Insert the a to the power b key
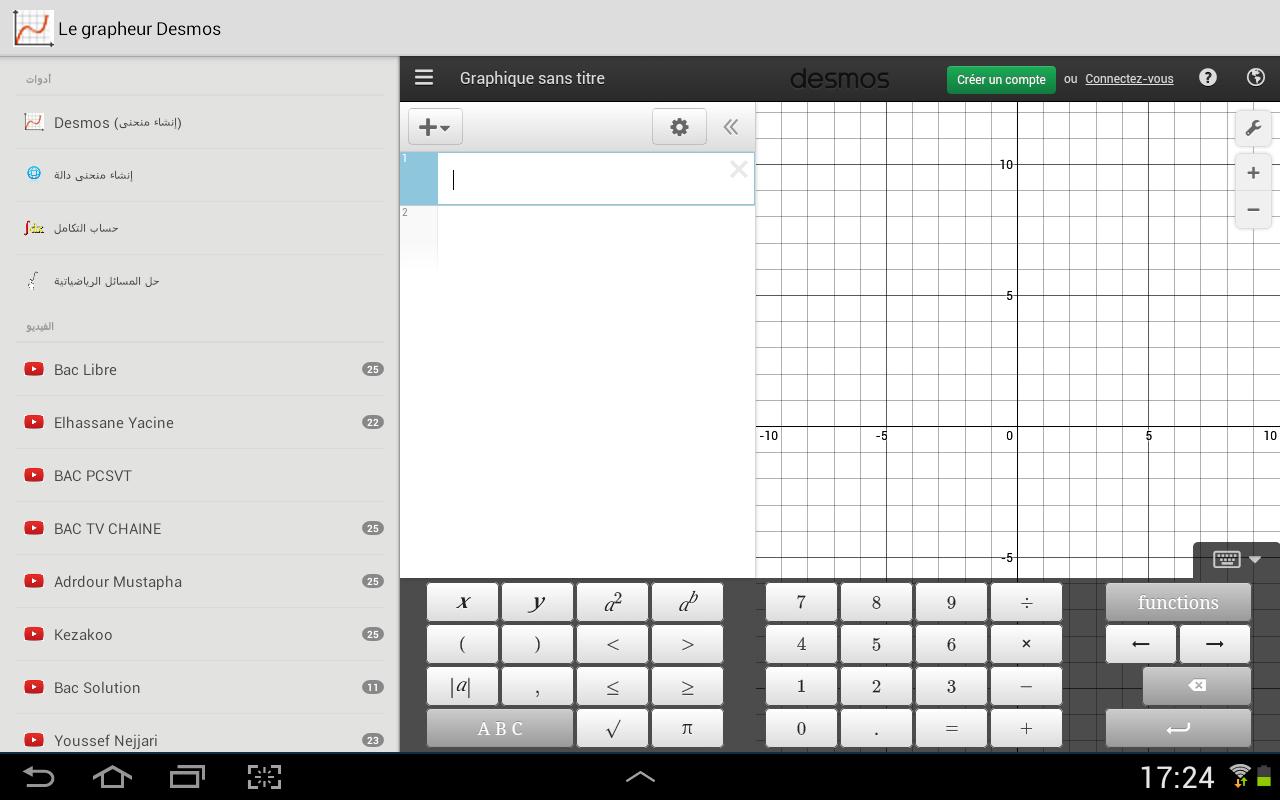 [687, 602]
